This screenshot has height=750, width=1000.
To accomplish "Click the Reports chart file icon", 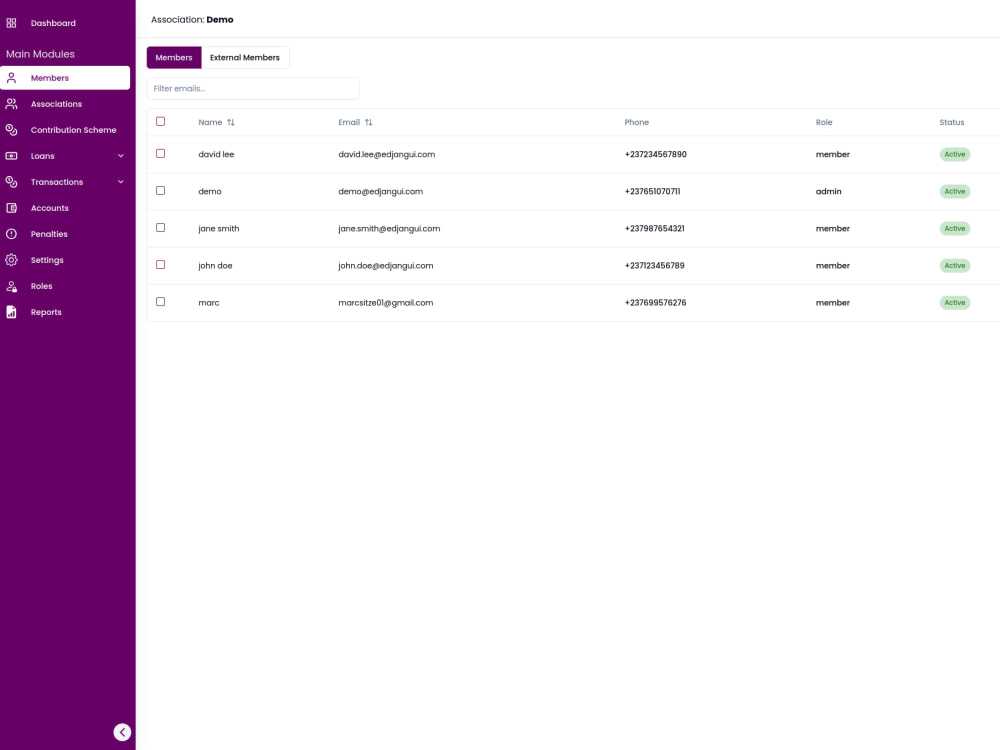I will [11, 312].
